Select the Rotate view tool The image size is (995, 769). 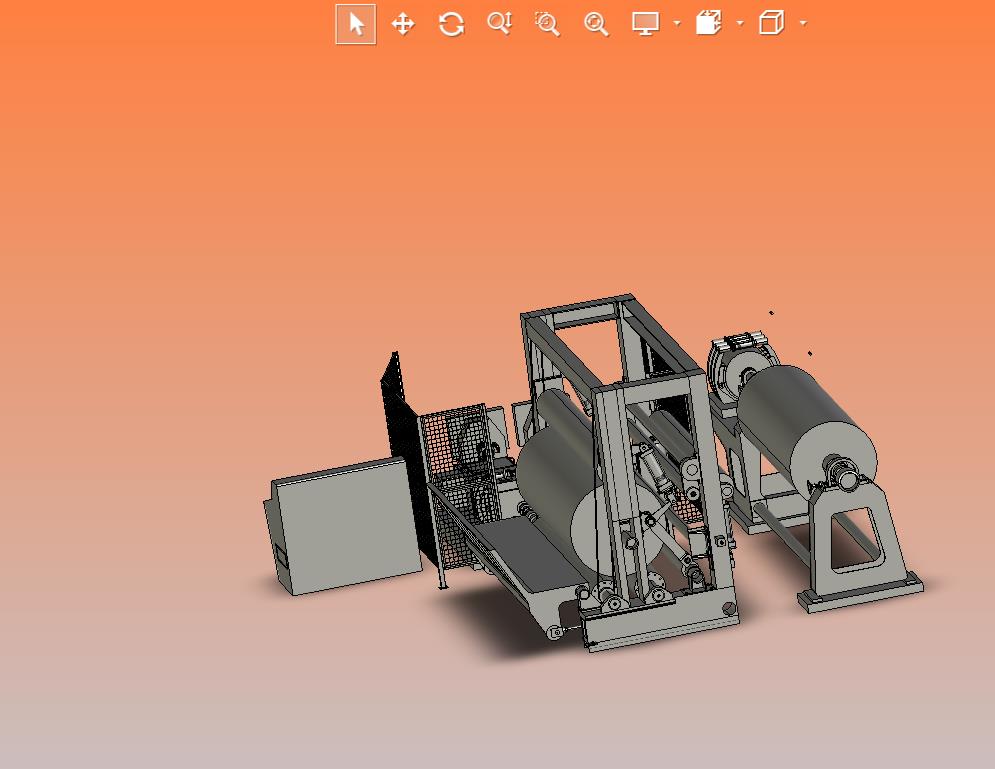pyautogui.click(x=451, y=24)
